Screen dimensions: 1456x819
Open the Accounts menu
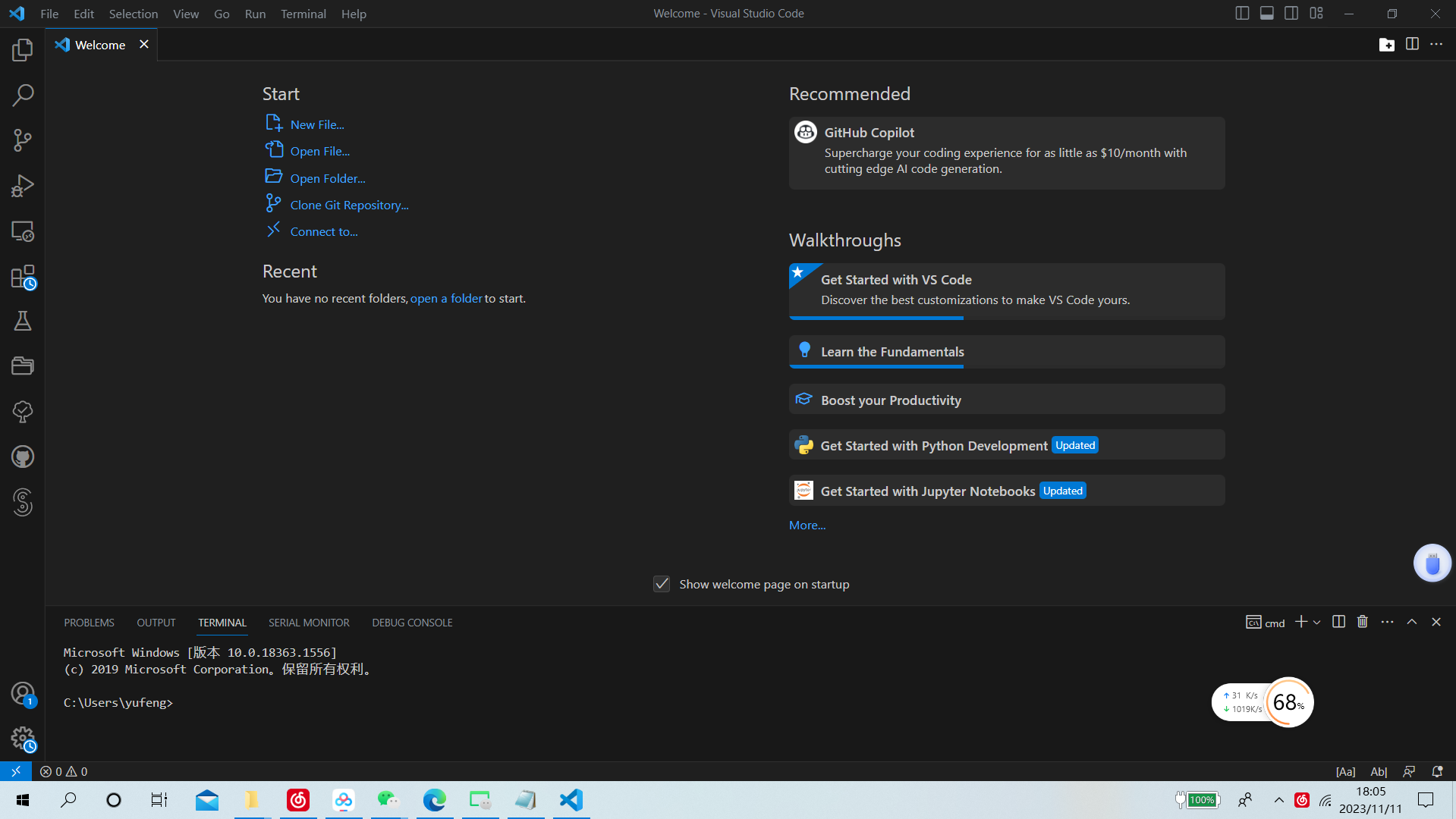pyautogui.click(x=23, y=694)
